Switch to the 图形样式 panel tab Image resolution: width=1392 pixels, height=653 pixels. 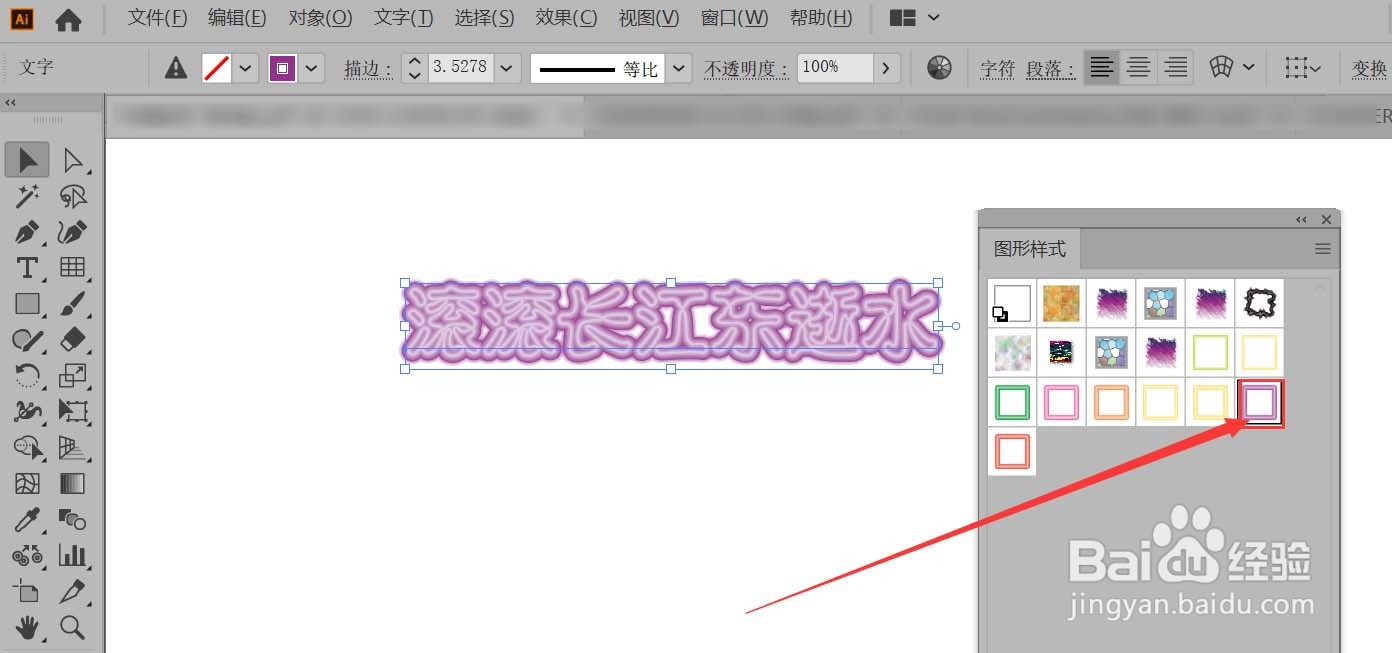point(1029,248)
